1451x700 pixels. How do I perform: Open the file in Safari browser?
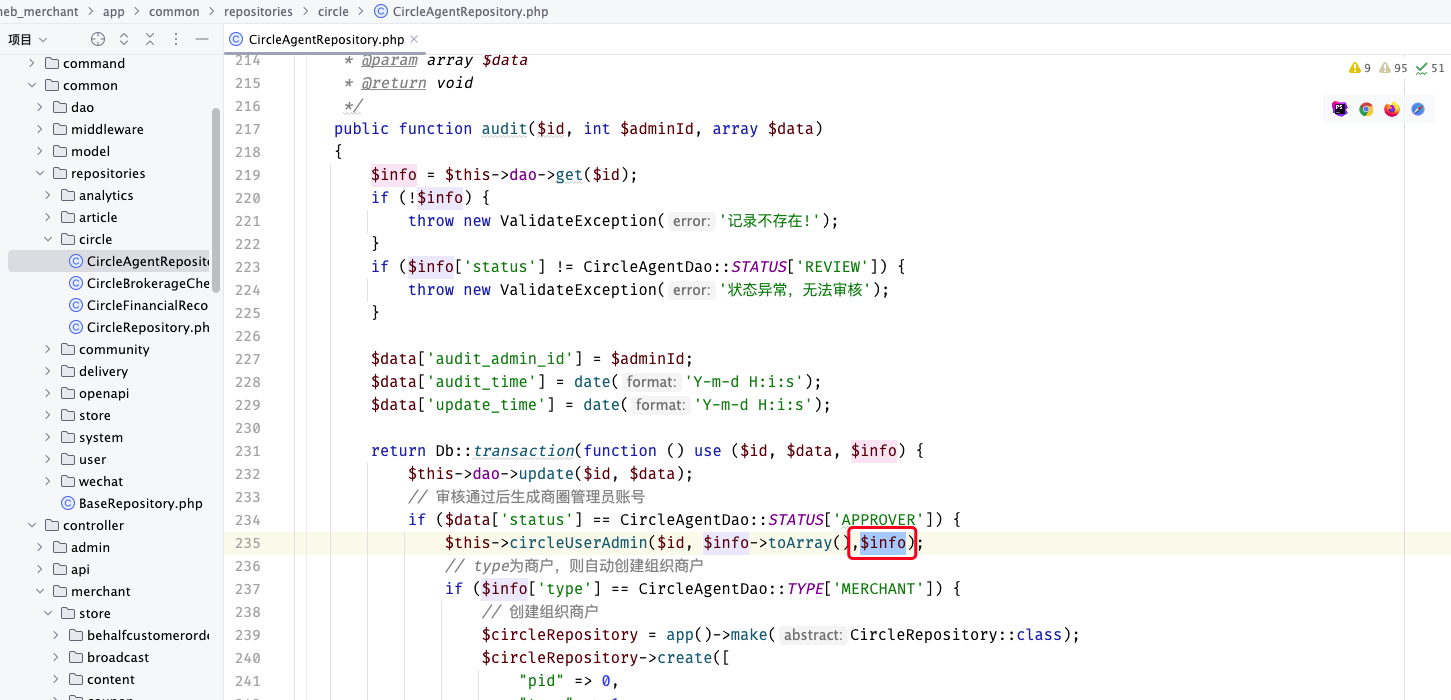pyautogui.click(x=1418, y=109)
